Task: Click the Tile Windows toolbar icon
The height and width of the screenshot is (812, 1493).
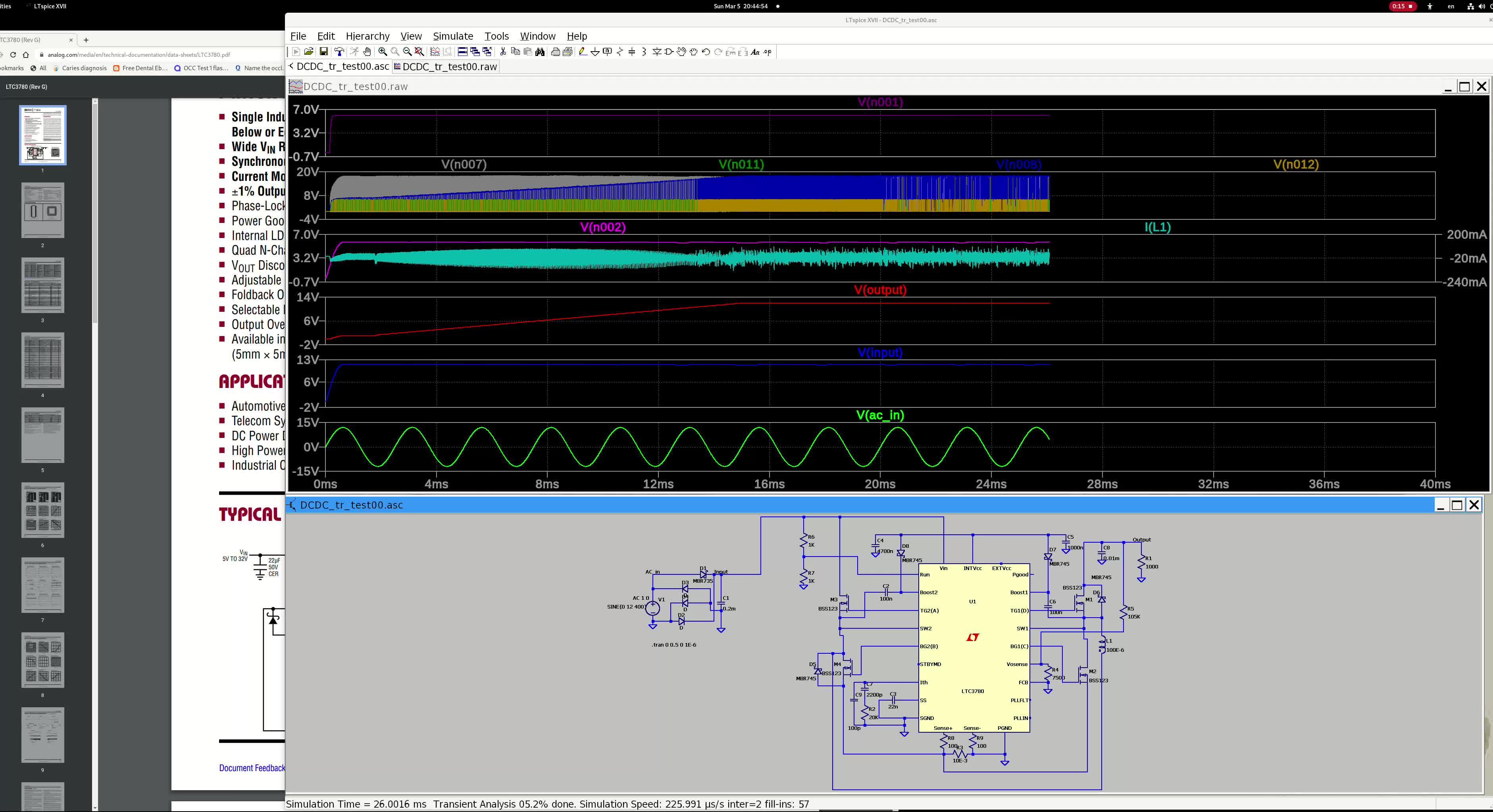Action: 462,52
